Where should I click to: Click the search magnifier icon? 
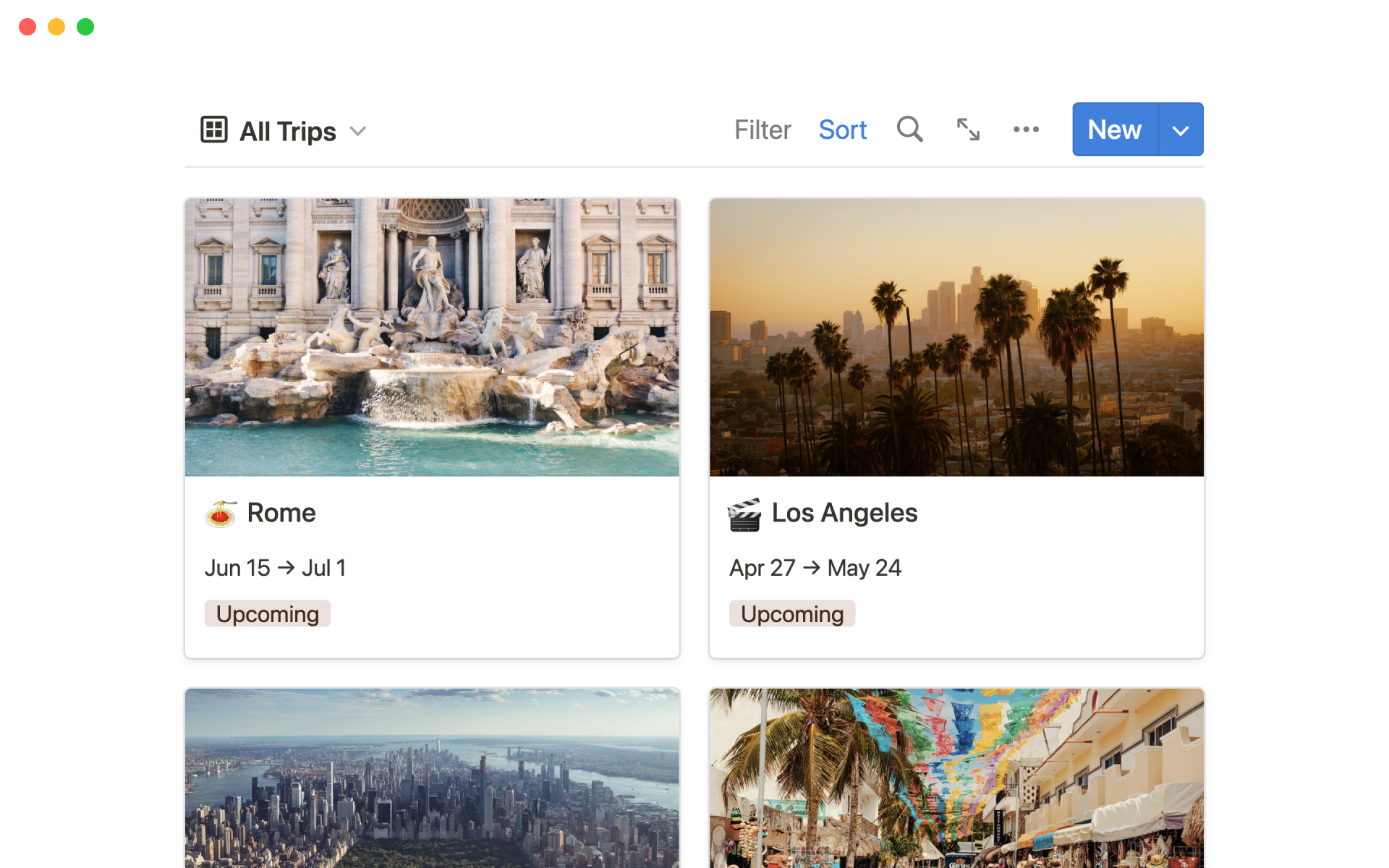pyautogui.click(x=909, y=129)
